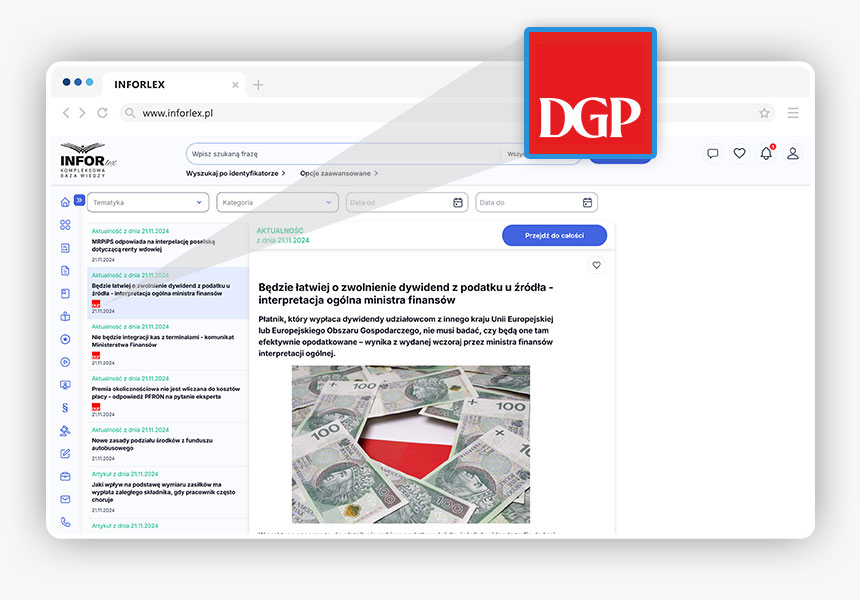The image size is (860, 600).
Task: Click the INFOR lex logo
Action: [88, 159]
